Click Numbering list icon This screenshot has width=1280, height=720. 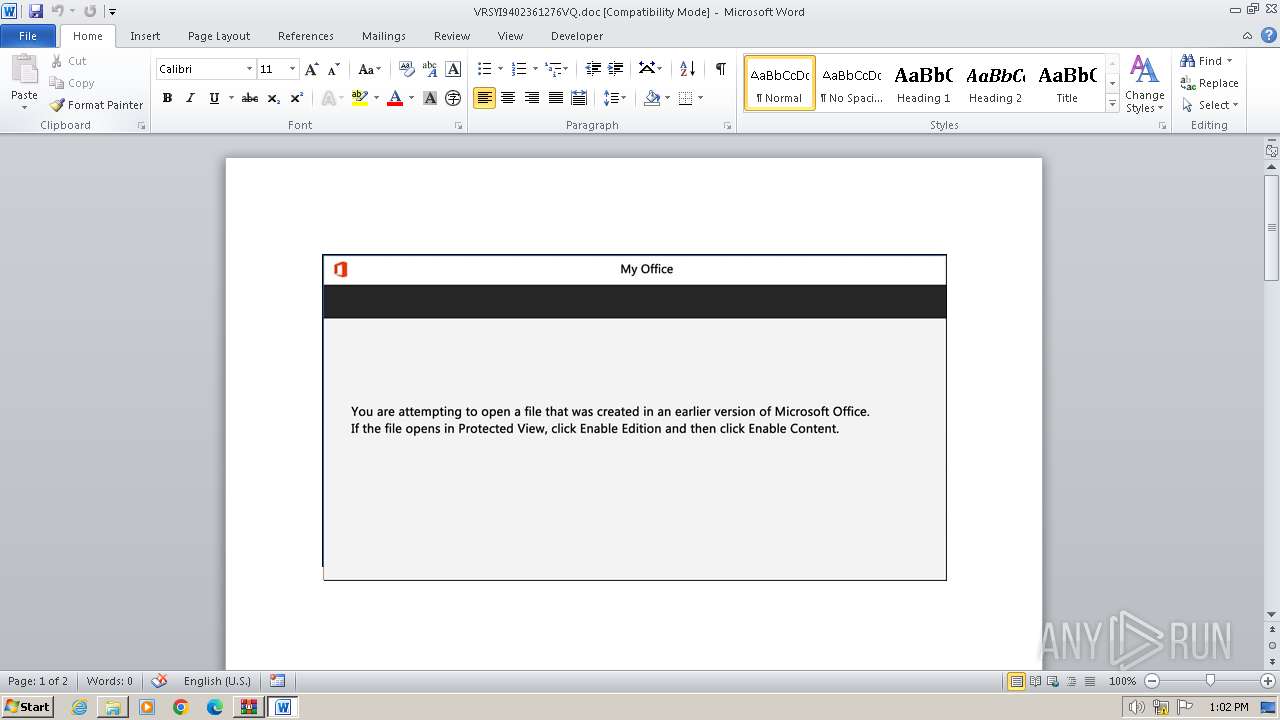(518, 69)
